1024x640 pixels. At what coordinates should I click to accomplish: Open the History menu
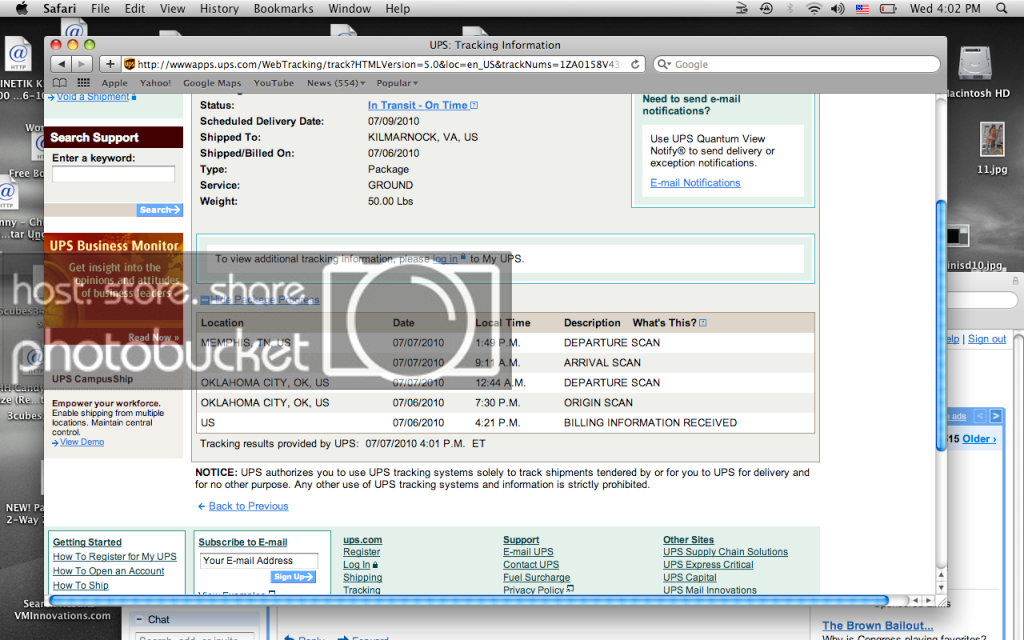click(219, 8)
